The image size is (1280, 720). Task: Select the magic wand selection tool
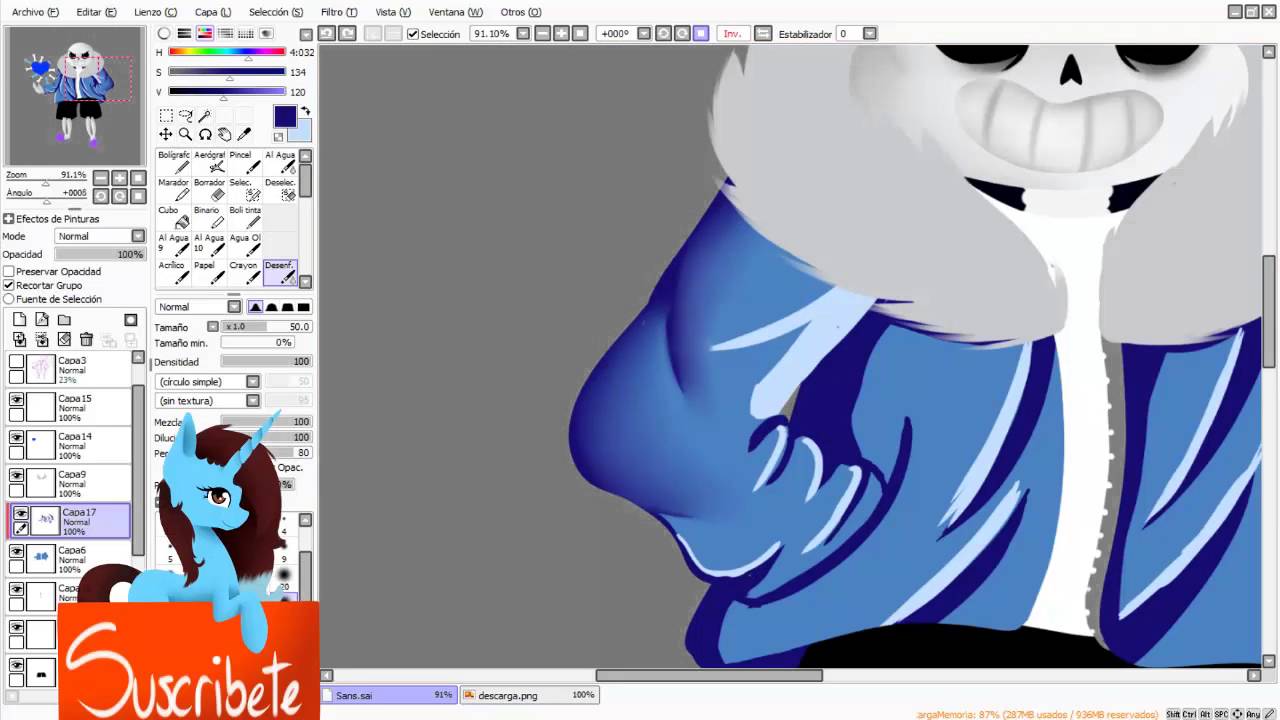tap(204, 116)
